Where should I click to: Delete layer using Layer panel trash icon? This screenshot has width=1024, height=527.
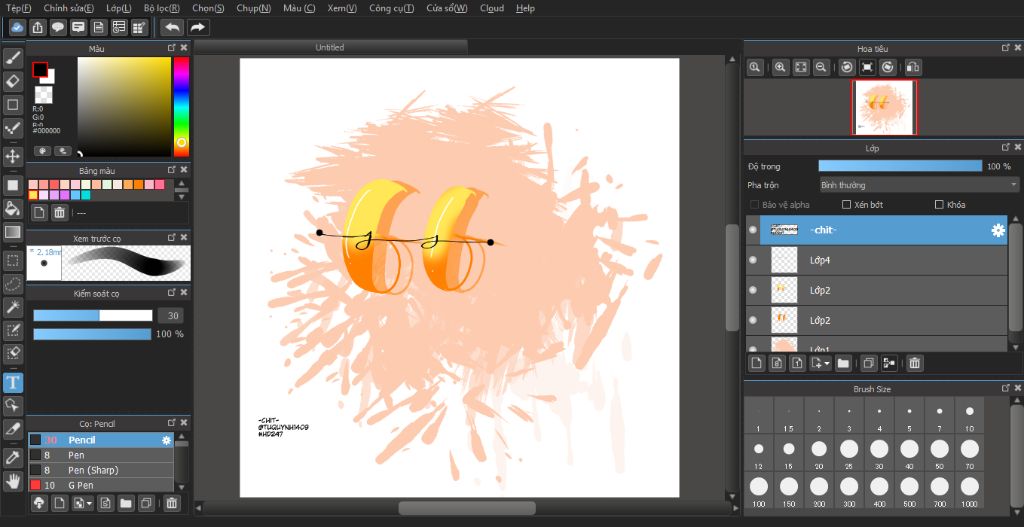point(914,363)
